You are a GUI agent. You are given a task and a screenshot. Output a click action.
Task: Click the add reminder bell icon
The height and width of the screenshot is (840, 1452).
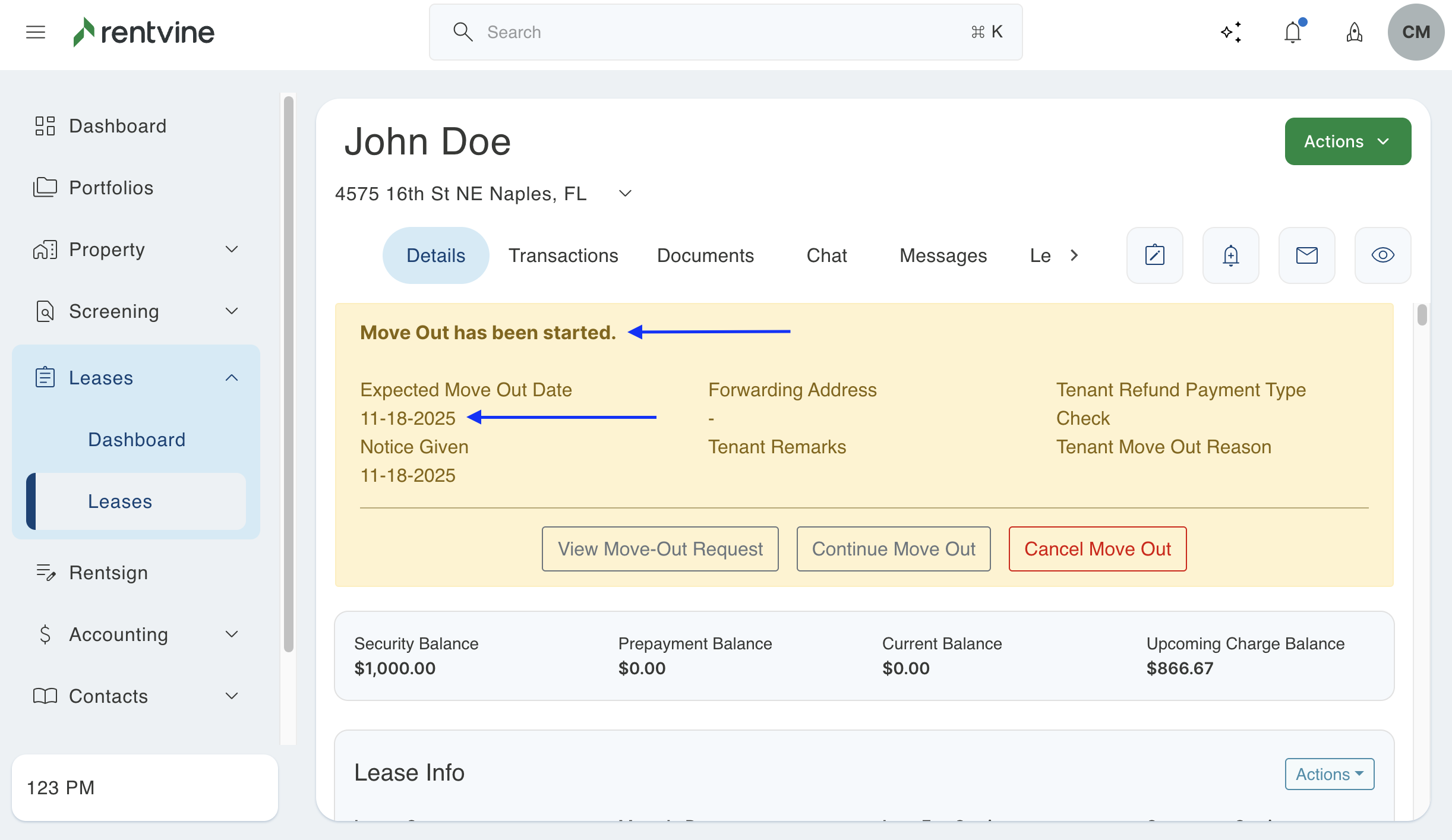click(1230, 255)
